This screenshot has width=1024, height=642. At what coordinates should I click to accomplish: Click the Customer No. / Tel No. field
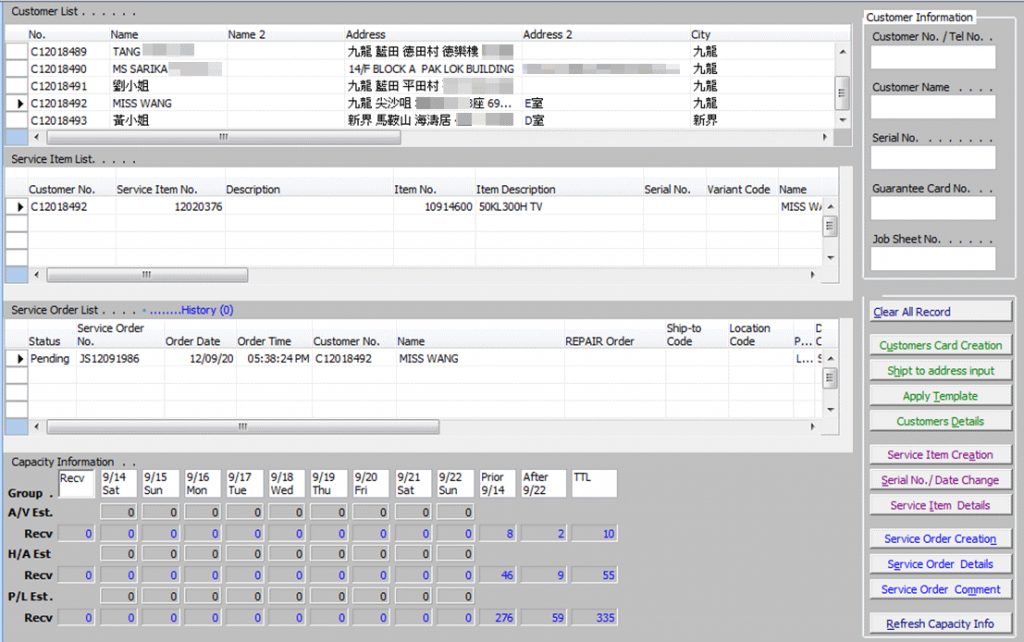pos(933,57)
